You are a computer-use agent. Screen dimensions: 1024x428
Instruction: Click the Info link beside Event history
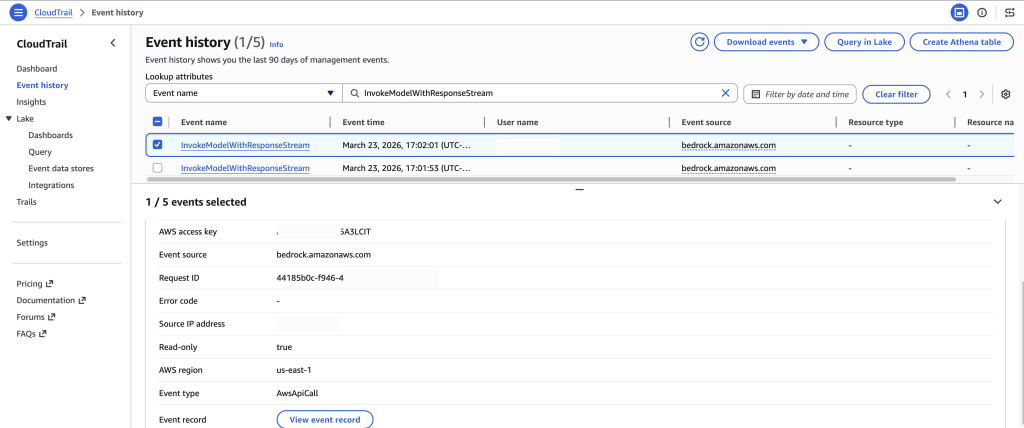(x=276, y=44)
